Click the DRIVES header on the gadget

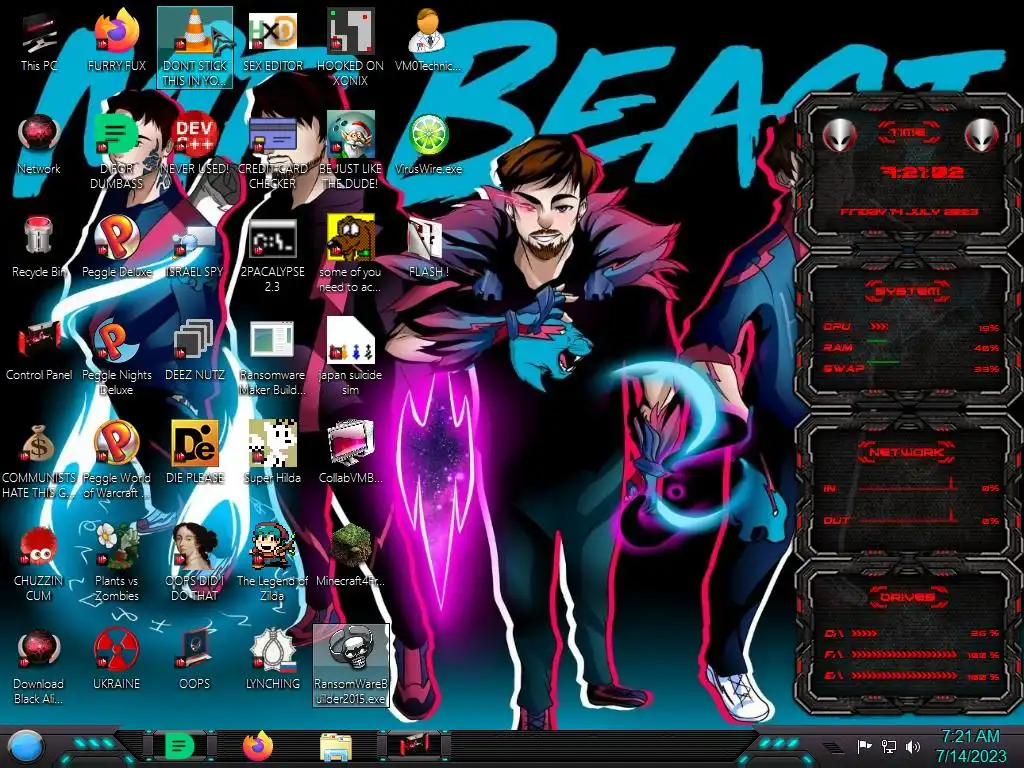coord(908,598)
